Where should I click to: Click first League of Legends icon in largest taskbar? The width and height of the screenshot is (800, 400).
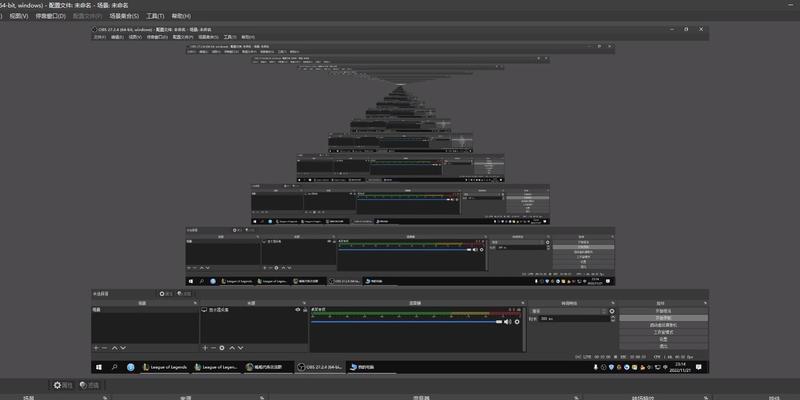coord(147,367)
